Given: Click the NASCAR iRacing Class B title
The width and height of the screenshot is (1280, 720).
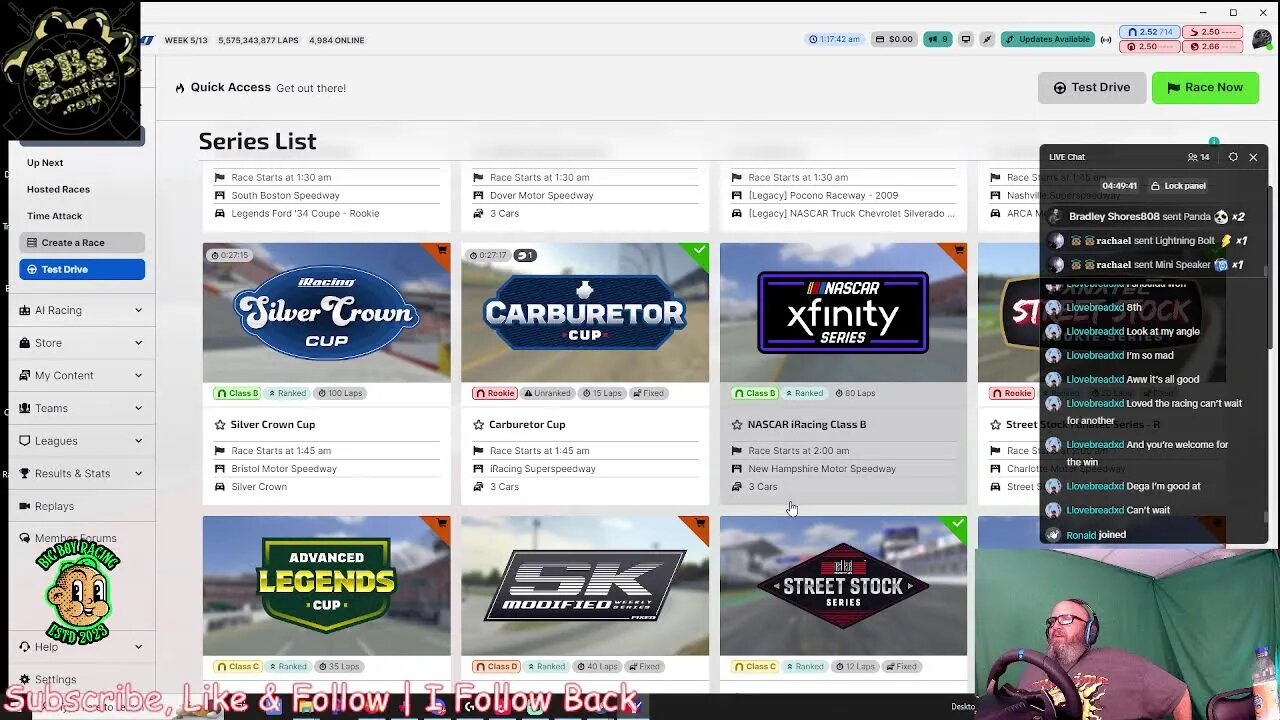Looking at the screenshot, I should (x=807, y=424).
